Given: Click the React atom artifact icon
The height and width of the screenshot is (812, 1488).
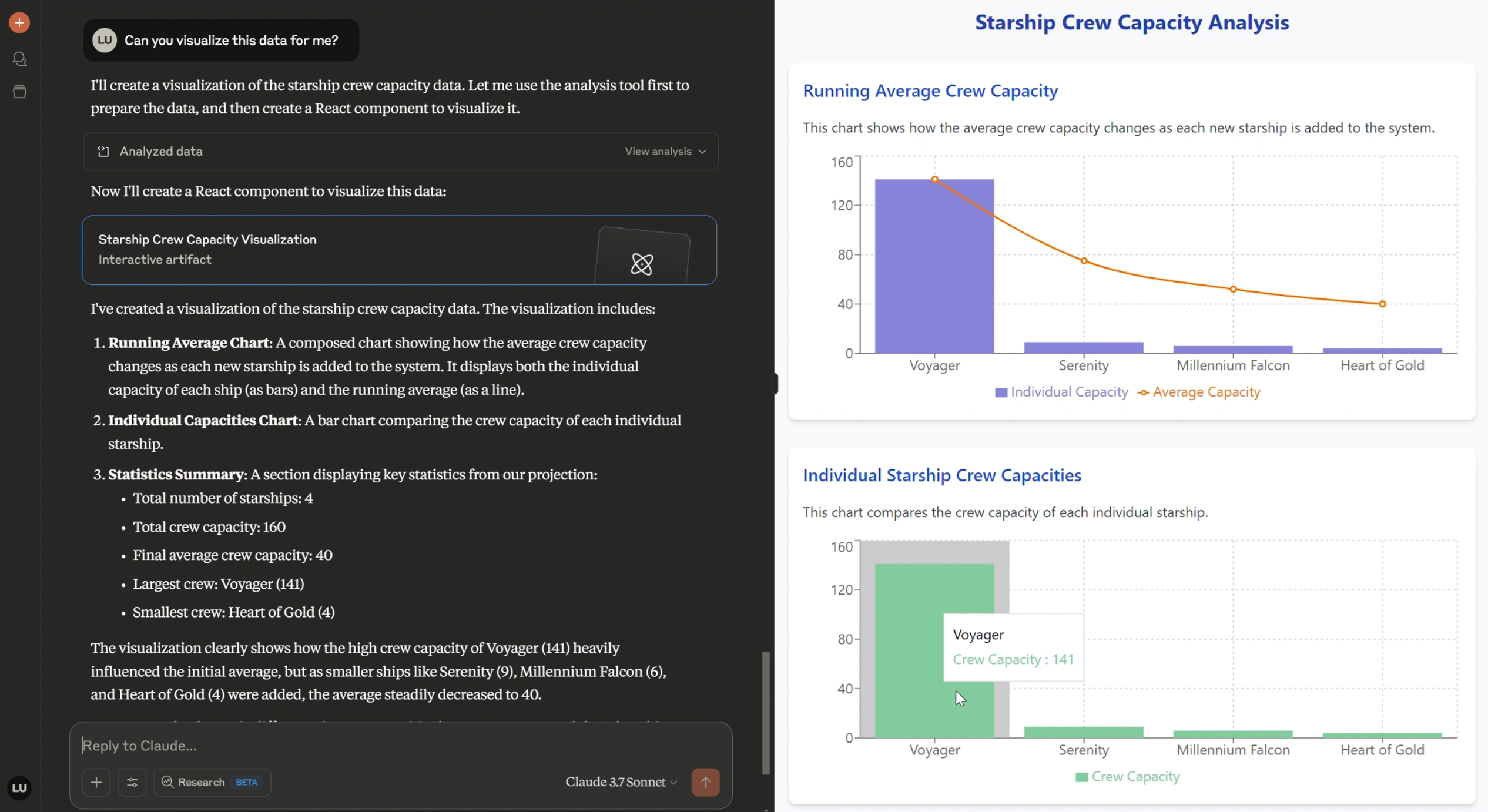Looking at the screenshot, I should coord(642,264).
